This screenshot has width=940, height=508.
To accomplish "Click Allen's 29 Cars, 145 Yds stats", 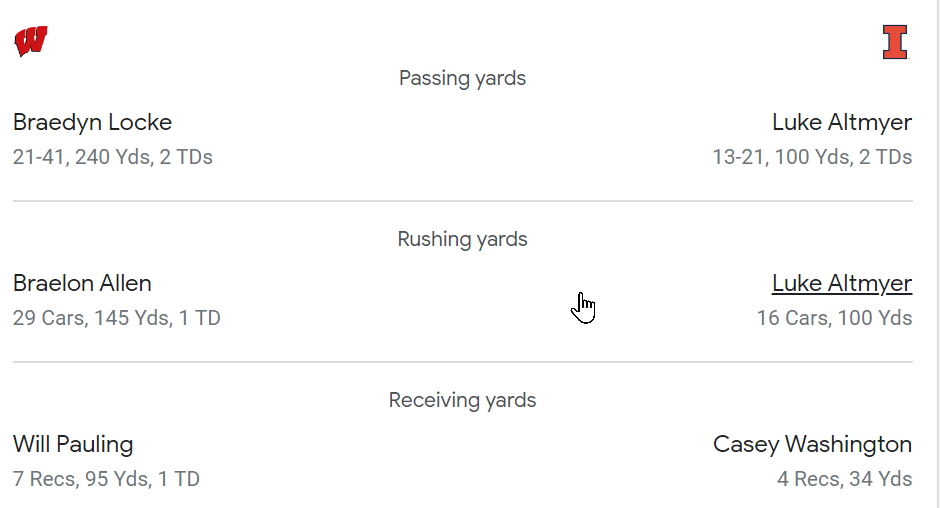I will tap(117, 318).
